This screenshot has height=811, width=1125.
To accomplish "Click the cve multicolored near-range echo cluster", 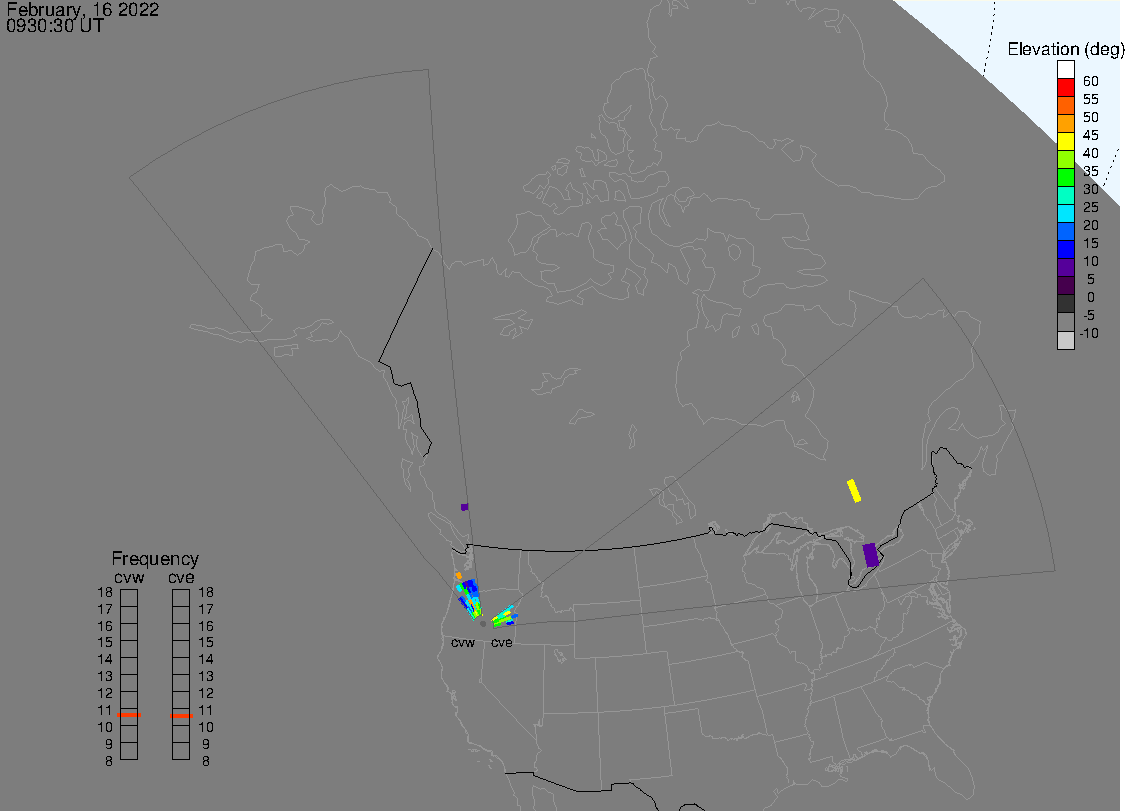I will click(x=505, y=616).
